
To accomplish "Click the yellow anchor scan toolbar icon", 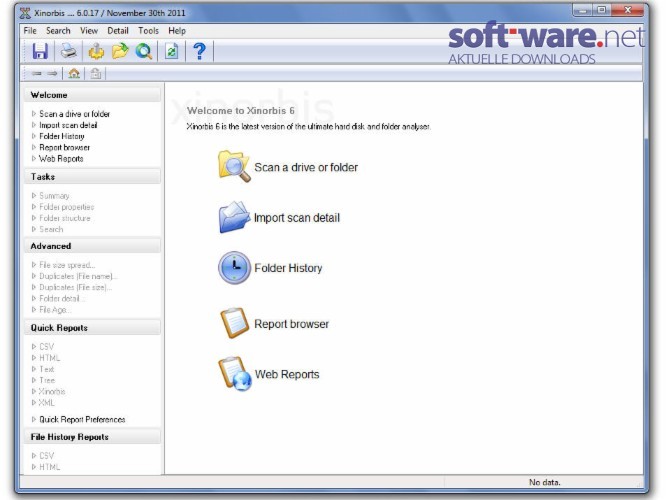I will tap(96, 51).
